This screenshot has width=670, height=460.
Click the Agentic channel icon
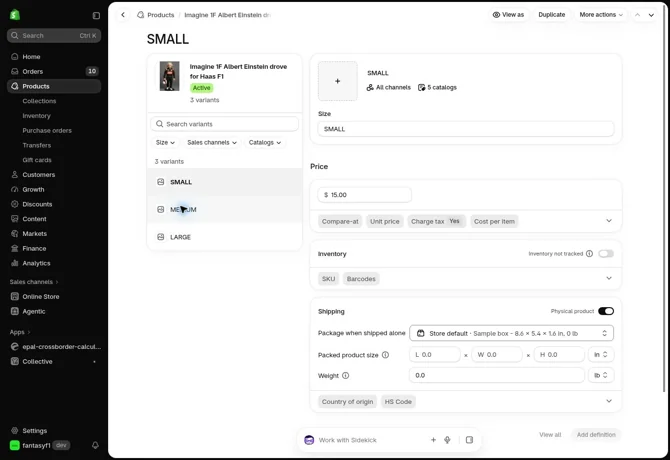pyautogui.click(x=15, y=311)
